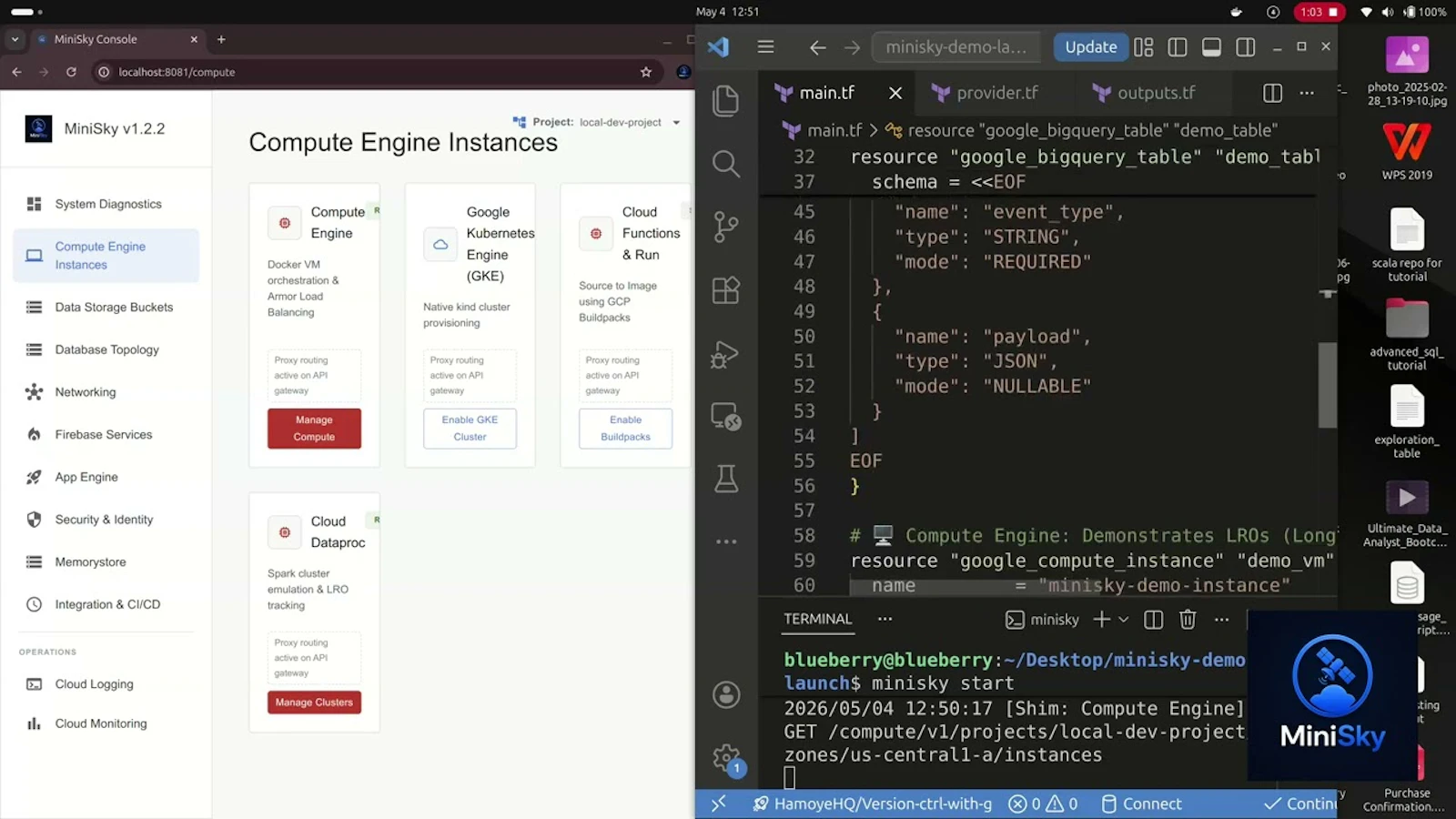1456x819 pixels.
Task: Open the Testing flask view
Action: [x=726, y=479]
